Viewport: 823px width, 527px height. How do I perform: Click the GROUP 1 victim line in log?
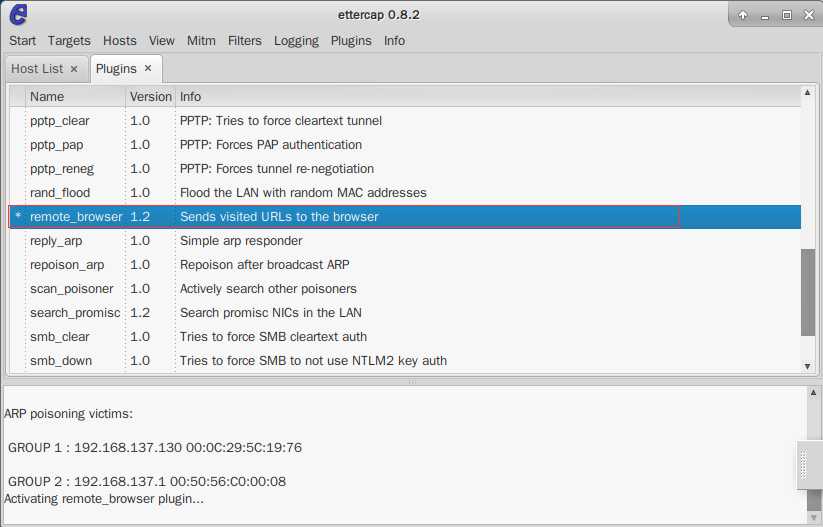[155, 448]
